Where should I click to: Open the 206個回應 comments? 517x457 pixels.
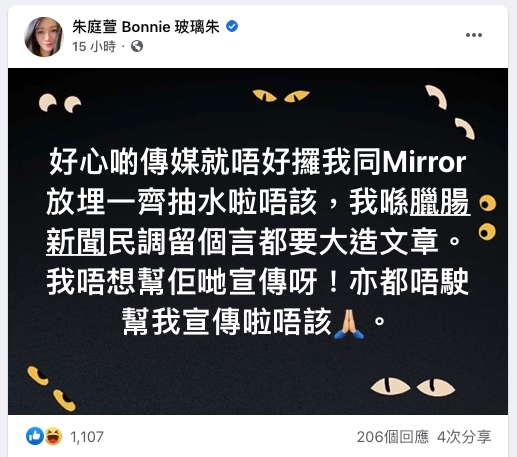click(393, 437)
